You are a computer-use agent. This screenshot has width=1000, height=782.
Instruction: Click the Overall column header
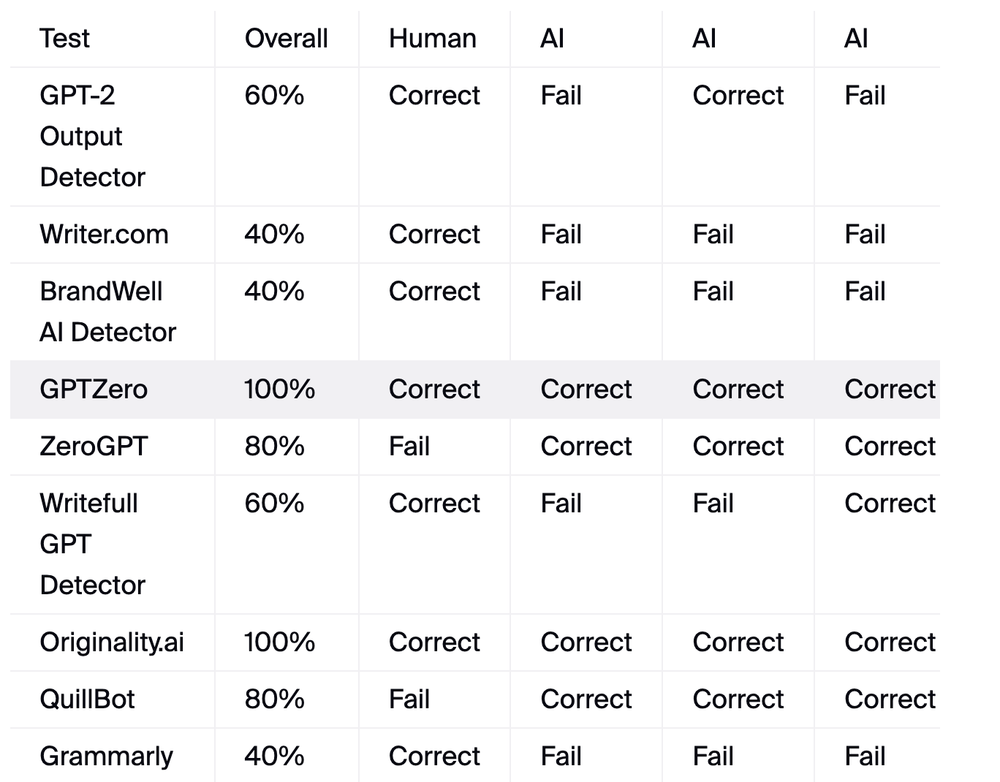(x=286, y=38)
